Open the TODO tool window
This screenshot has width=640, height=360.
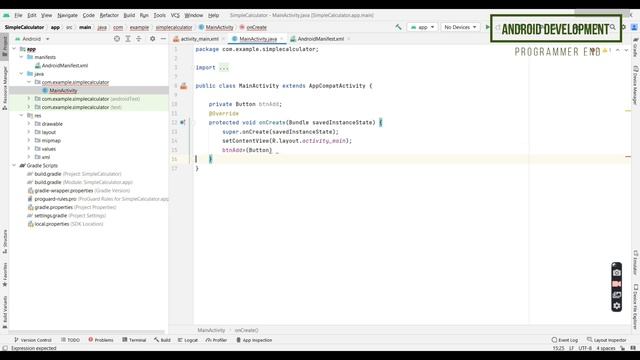pos(70,340)
